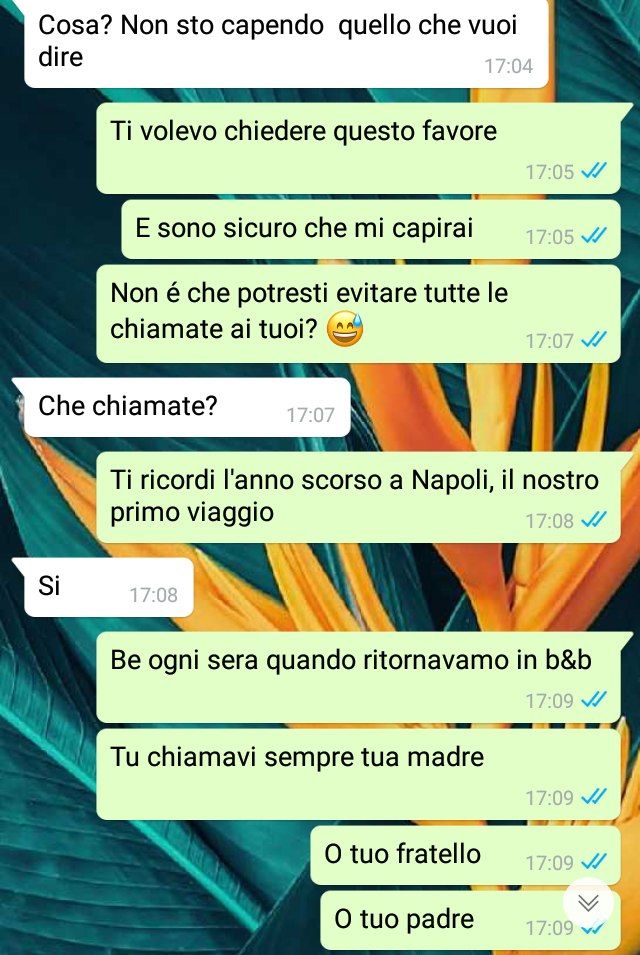Viewport: 640px width, 955px height.
Task: Tap the 'O tuo fratello' bubble
Action: click(465, 855)
